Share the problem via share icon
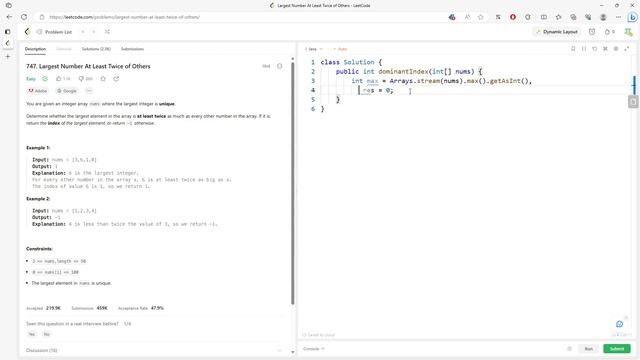Image resolution: width=640 pixels, height=360 pixels. click(x=116, y=79)
